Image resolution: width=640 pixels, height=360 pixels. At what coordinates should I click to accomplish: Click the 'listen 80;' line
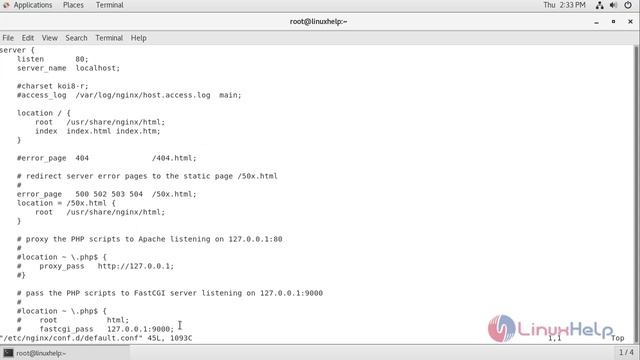click(x=52, y=59)
